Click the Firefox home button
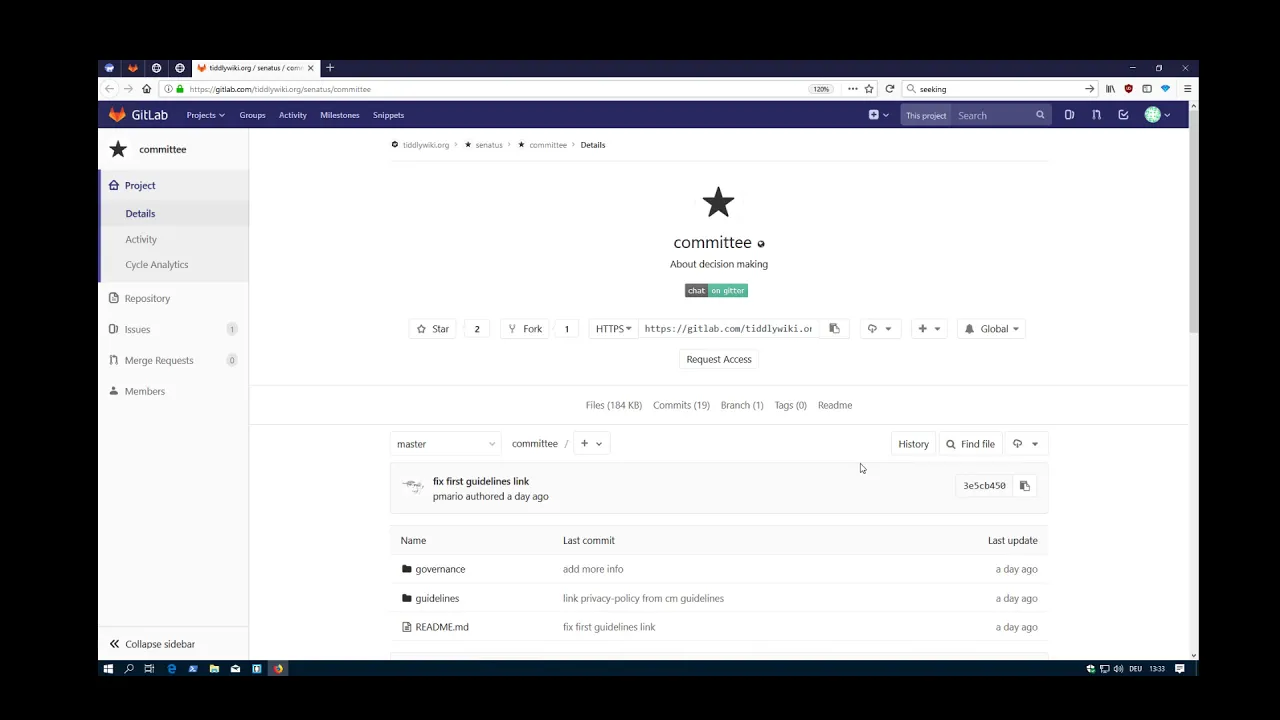 (x=146, y=89)
